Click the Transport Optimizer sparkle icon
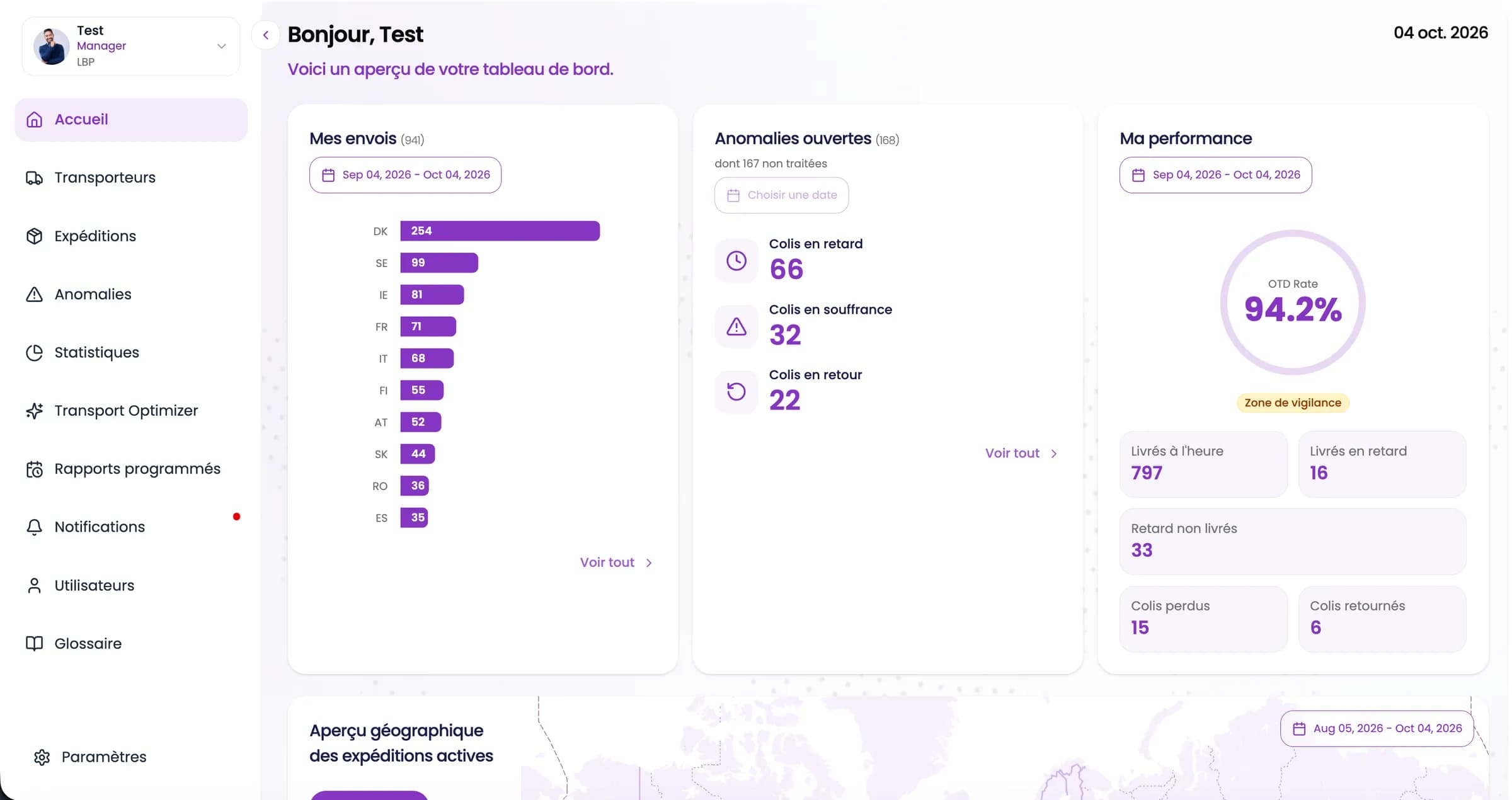Screen dimensions: 1512x800 [x=34, y=411]
